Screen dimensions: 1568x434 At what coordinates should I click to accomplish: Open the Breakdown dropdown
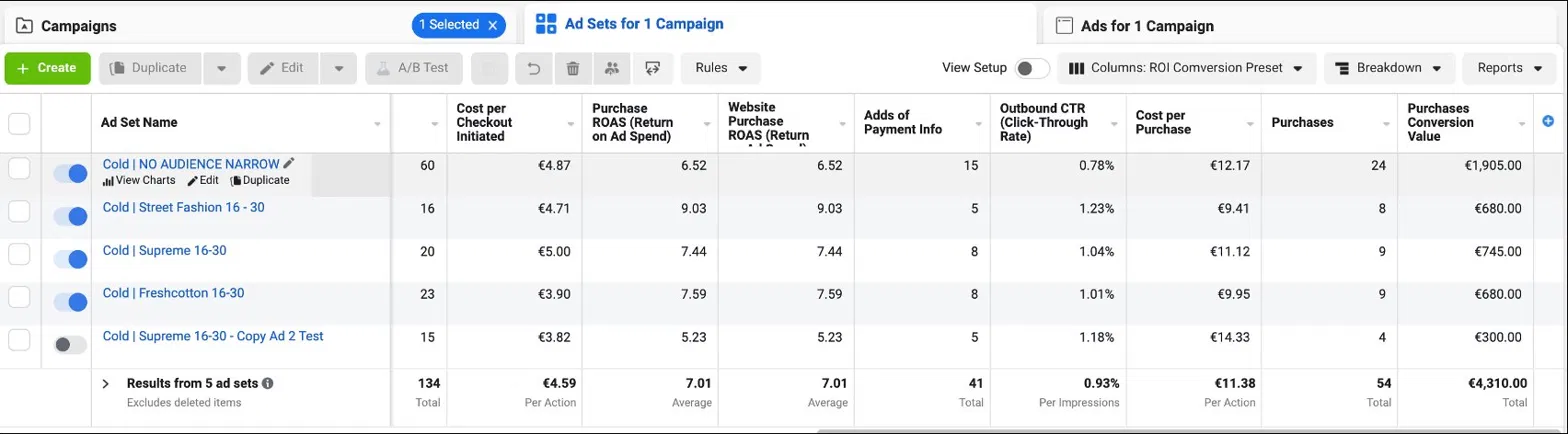point(1389,68)
